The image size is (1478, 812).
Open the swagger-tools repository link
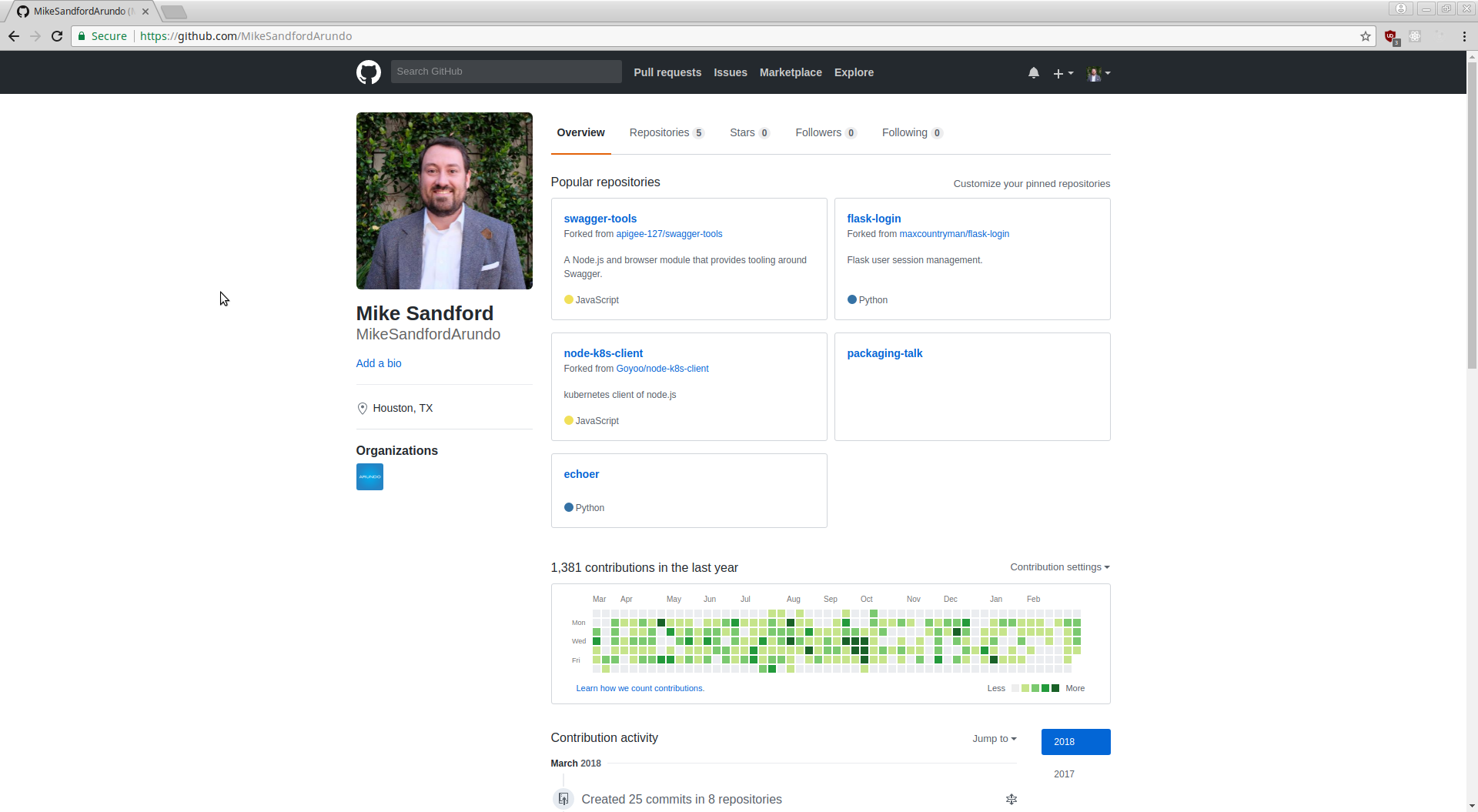tap(600, 219)
